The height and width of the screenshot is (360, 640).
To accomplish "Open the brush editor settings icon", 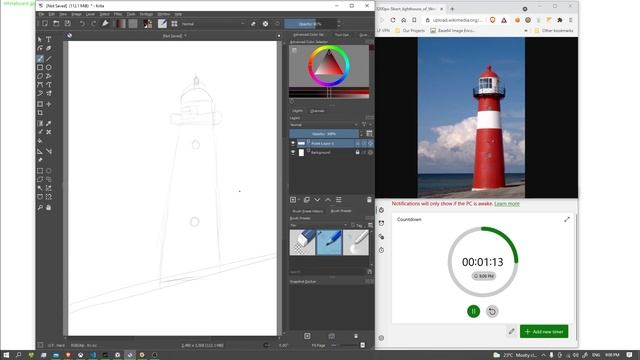I will coord(162,24).
